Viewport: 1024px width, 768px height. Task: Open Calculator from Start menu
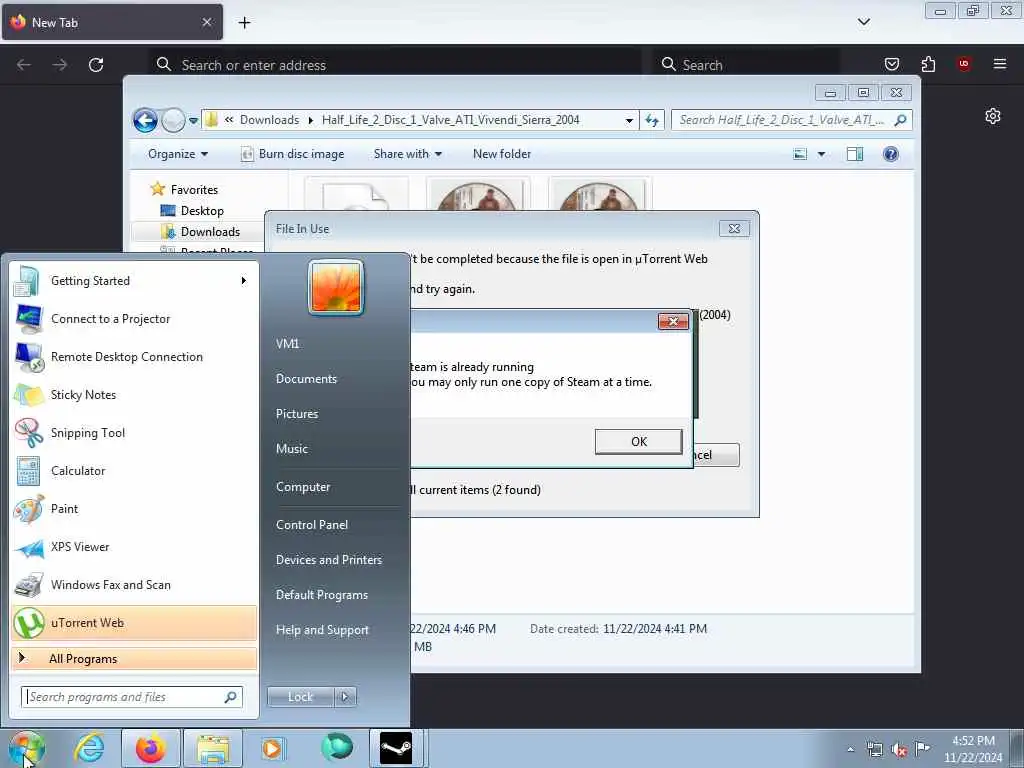(x=134, y=470)
